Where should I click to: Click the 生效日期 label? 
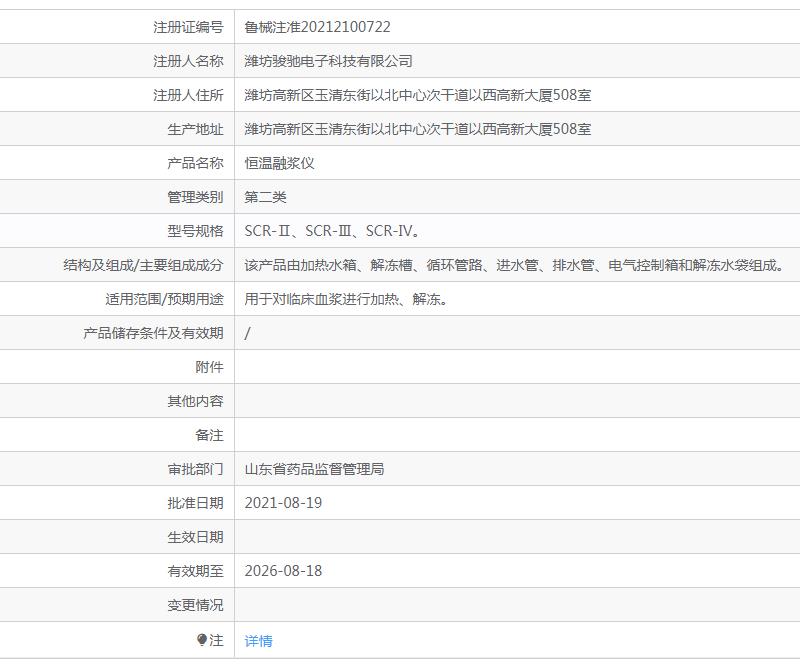click(195, 537)
